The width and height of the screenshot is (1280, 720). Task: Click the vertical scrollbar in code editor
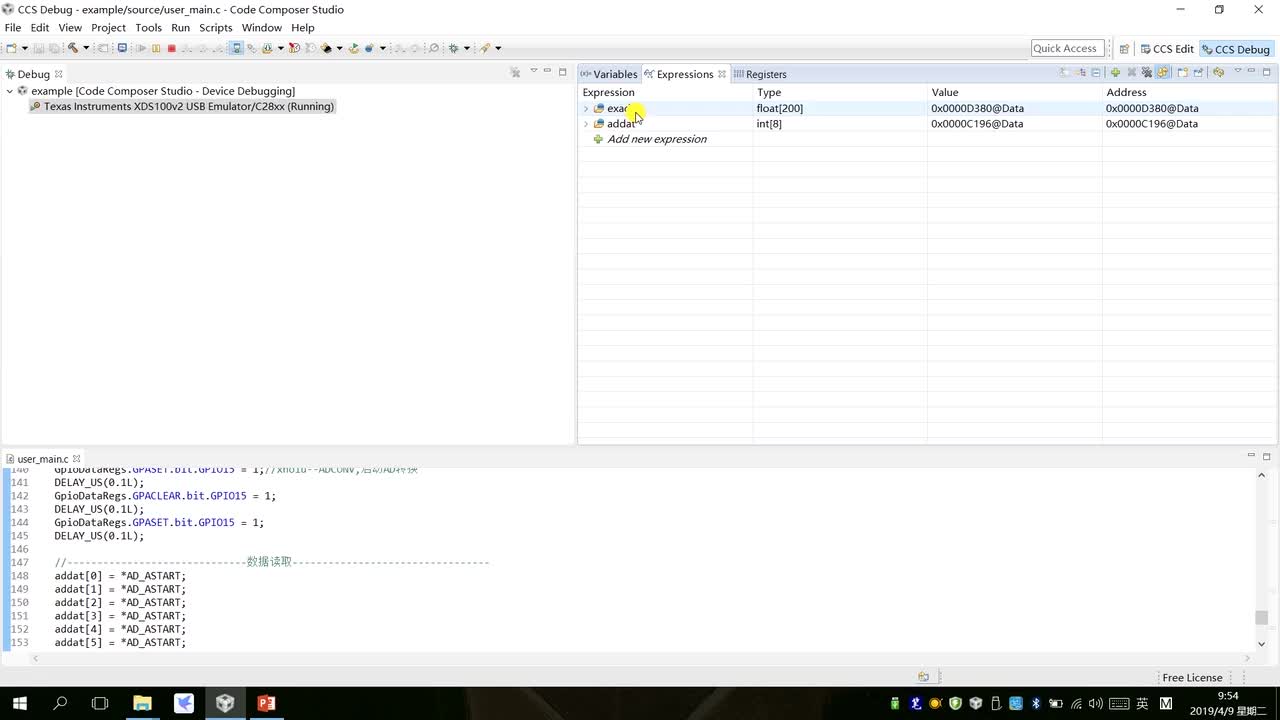(1261, 617)
